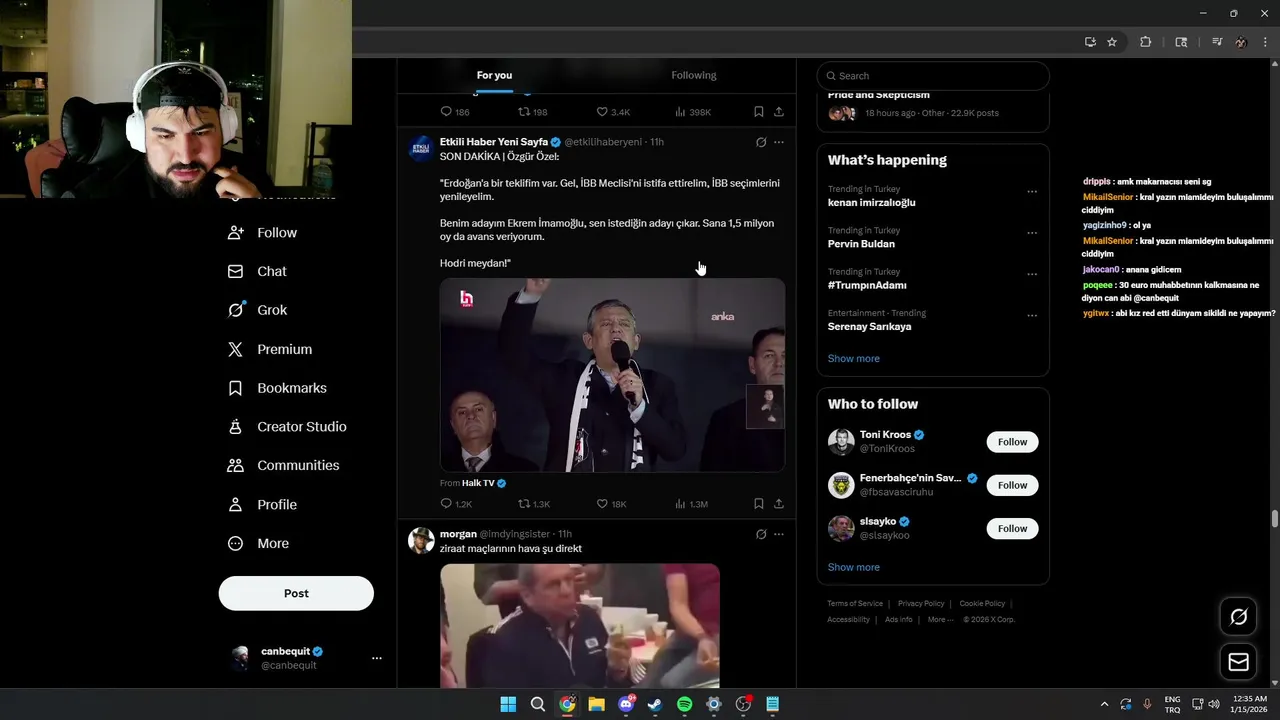
Task: Open Discord from the taskbar
Action: (626, 704)
